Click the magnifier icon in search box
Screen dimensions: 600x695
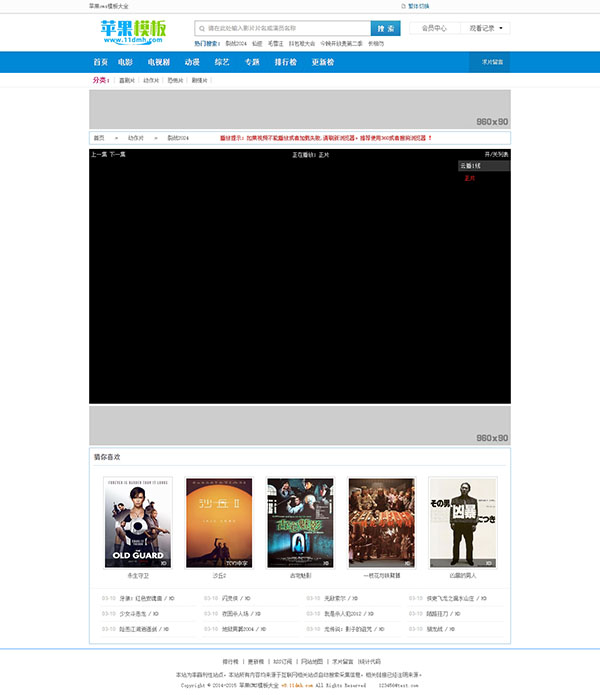pos(201,28)
